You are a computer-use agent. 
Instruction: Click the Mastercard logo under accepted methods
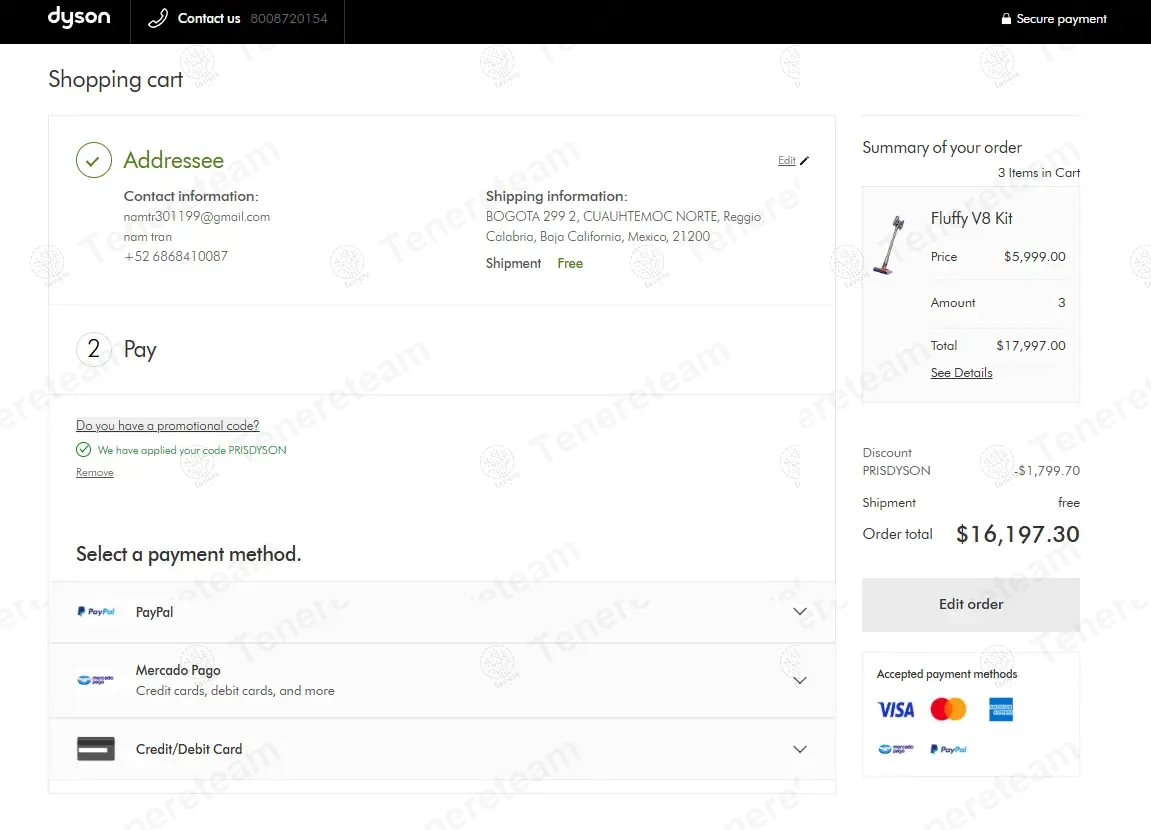[x=948, y=710]
